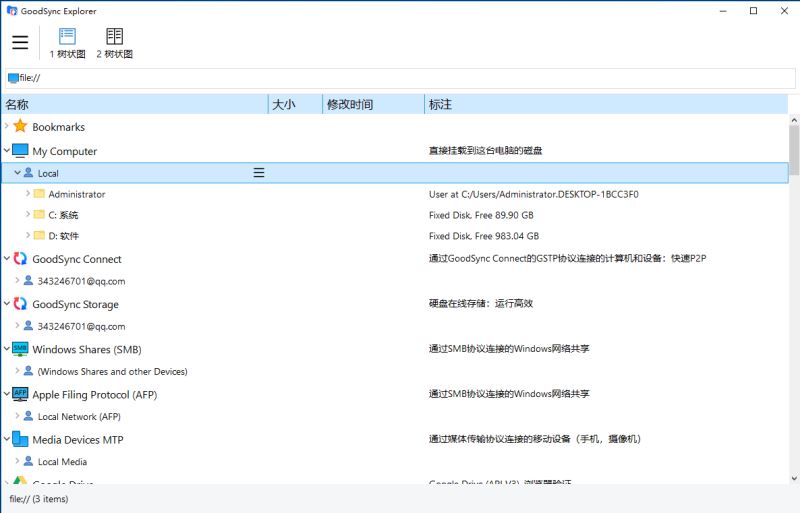Minimize the GoodSync Explorer window
Viewport: 800px width, 513px height.
click(723, 10)
